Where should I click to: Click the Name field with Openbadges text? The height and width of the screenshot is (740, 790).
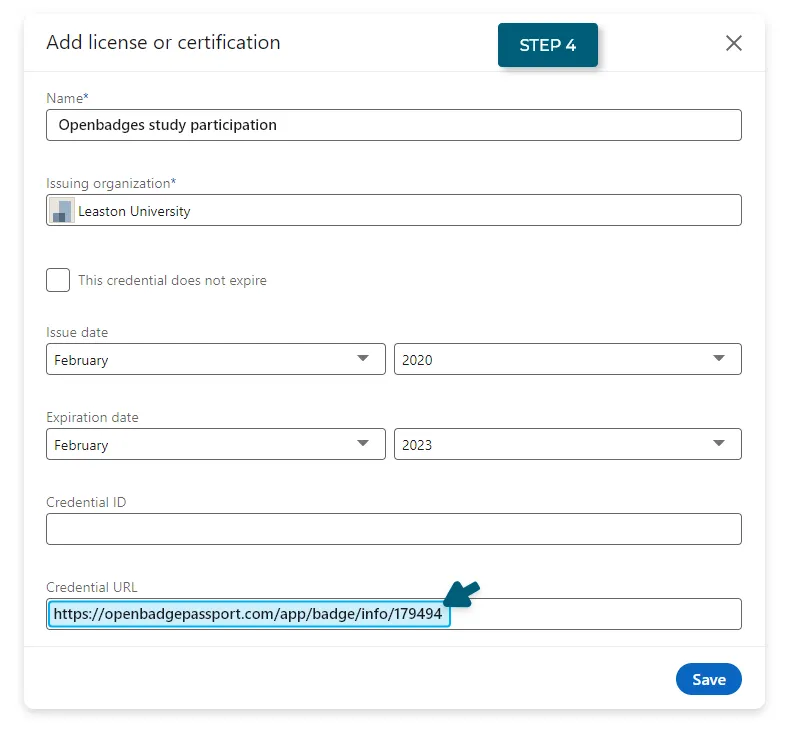[393, 125]
